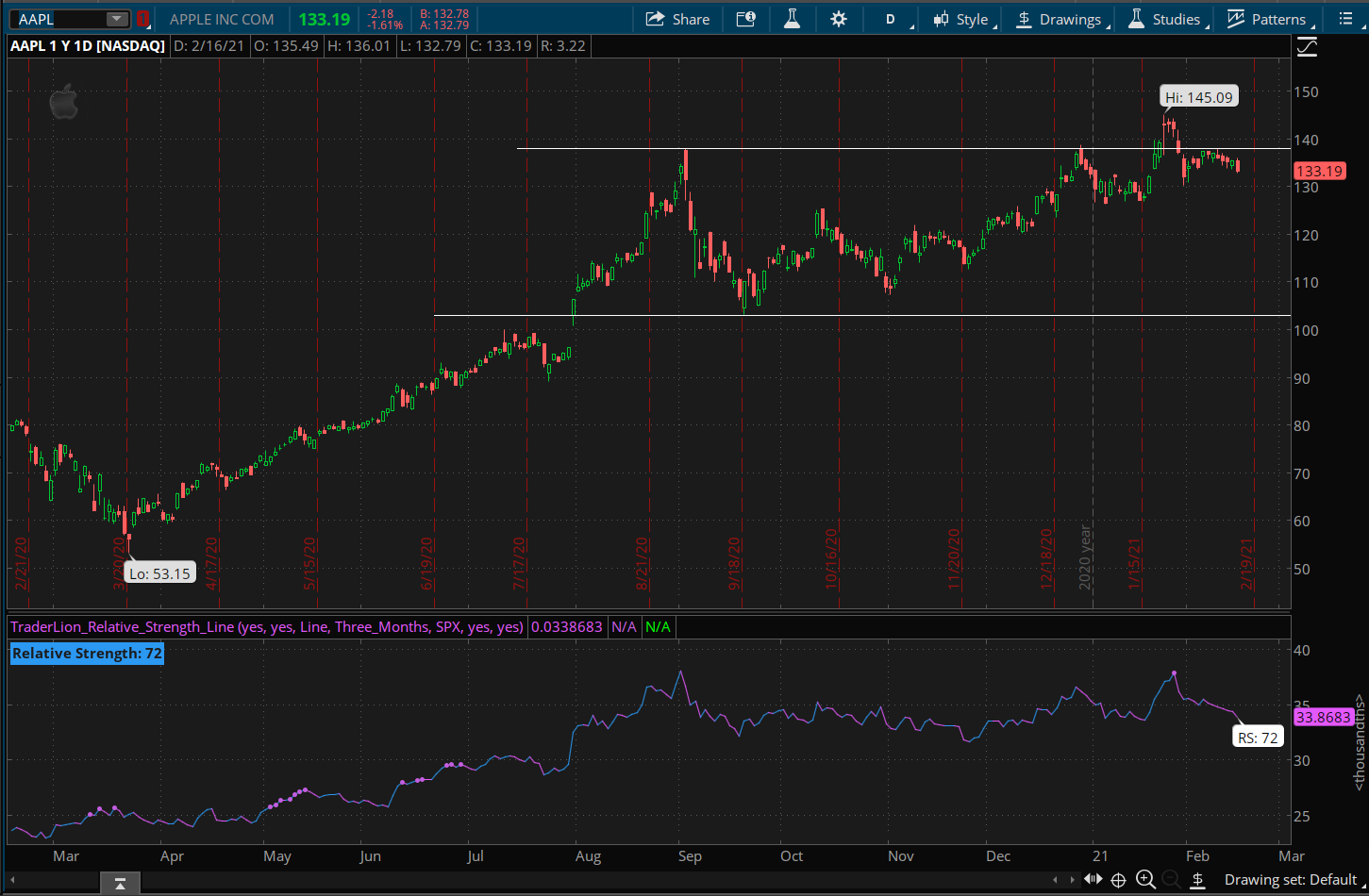Expand the AAPL symbol dropdown arrow
Screen dimensions: 1369x896
(116, 19)
